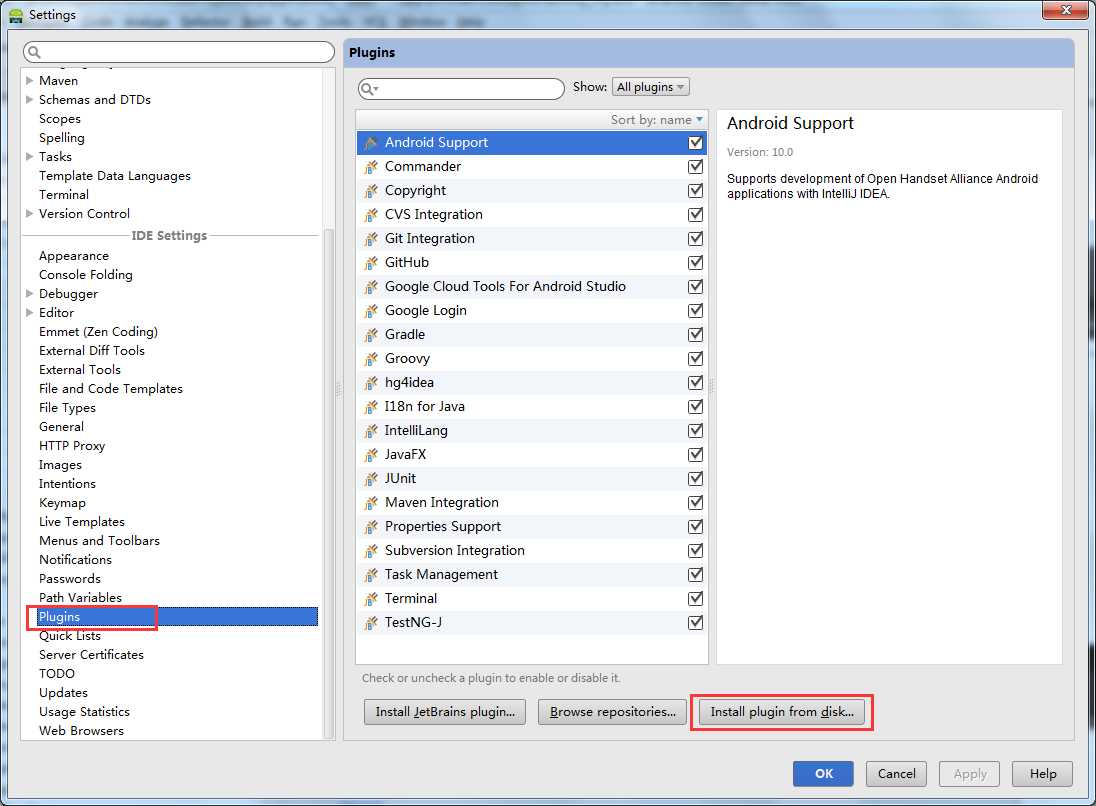The image size is (1096, 806).
Task: Click Install plugin from disk button
Action: pyautogui.click(x=782, y=712)
